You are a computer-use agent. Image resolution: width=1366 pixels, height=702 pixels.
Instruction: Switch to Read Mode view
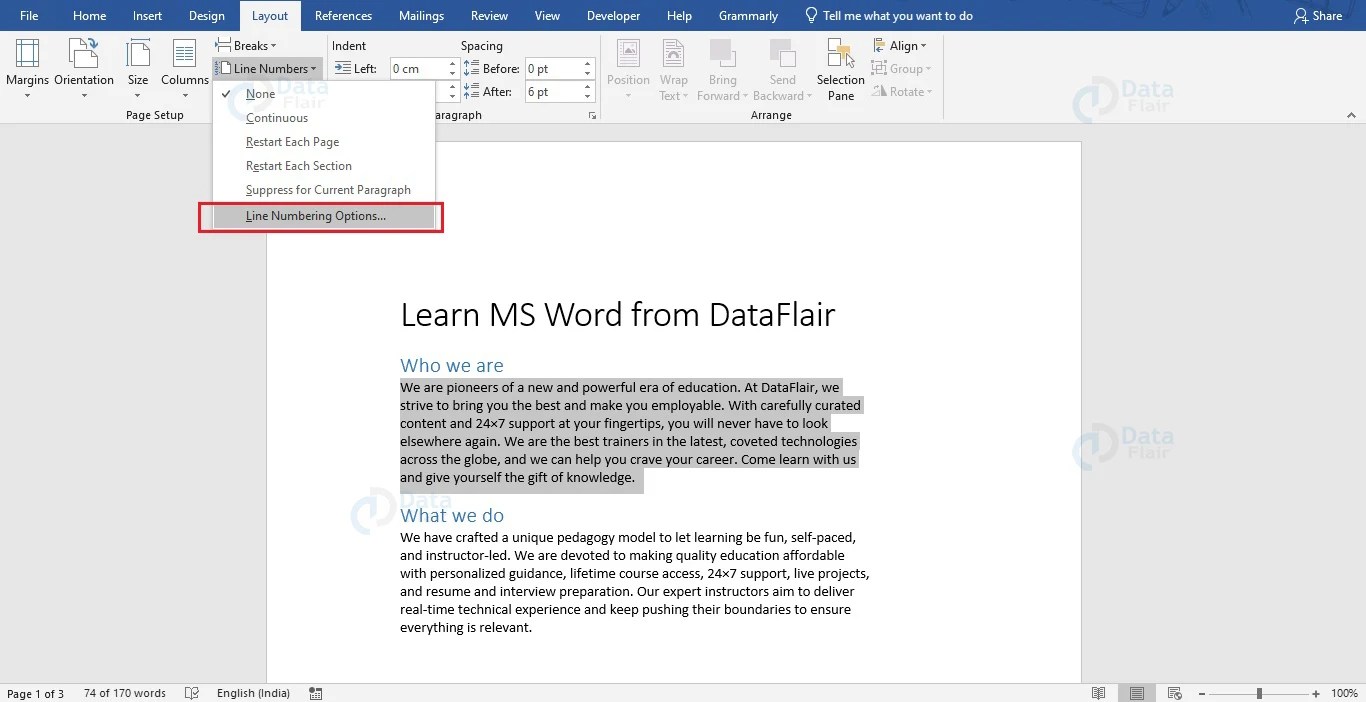[1098, 692]
